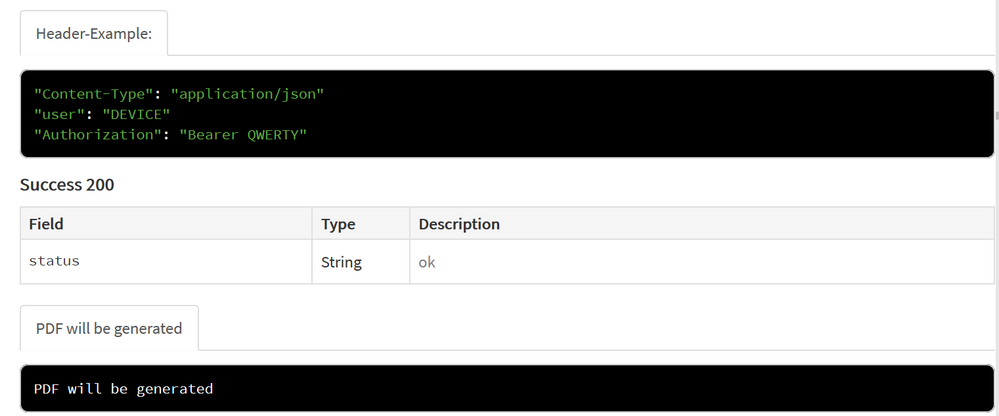The height and width of the screenshot is (416, 999).
Task: Click the Type column header
Action: point(338,224)
